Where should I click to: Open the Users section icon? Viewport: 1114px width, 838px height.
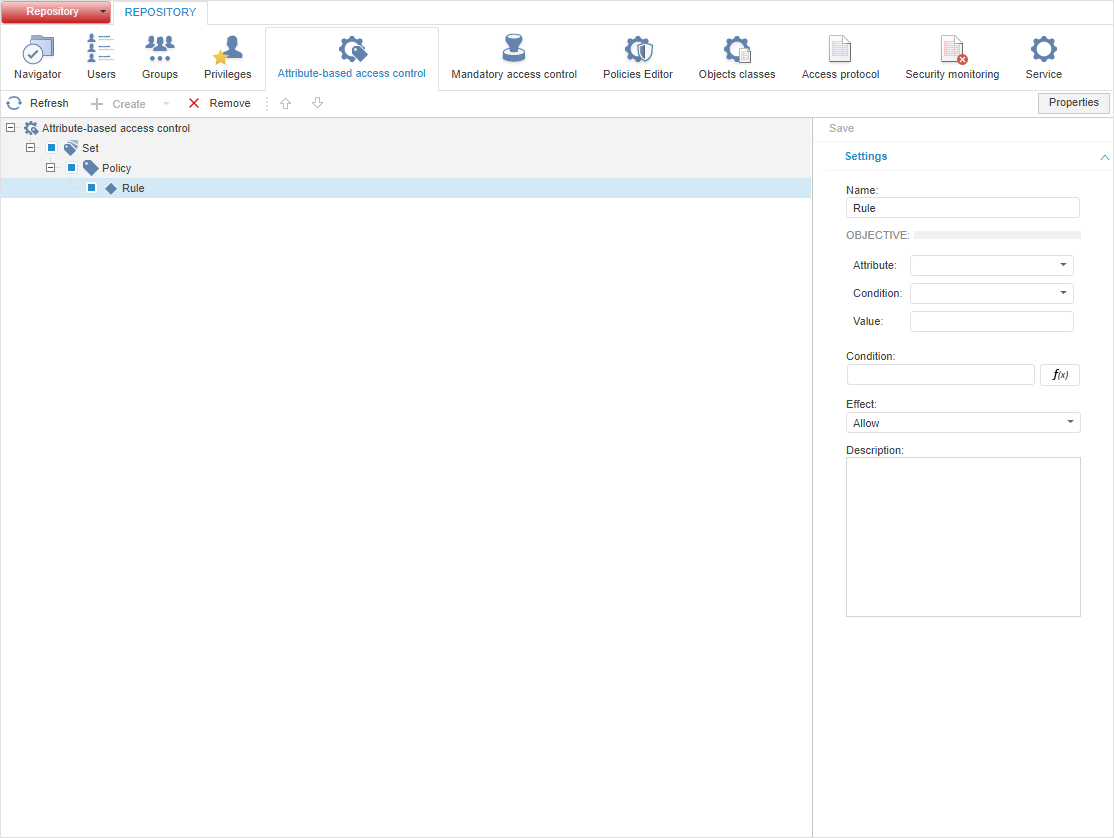pos(101,50)
